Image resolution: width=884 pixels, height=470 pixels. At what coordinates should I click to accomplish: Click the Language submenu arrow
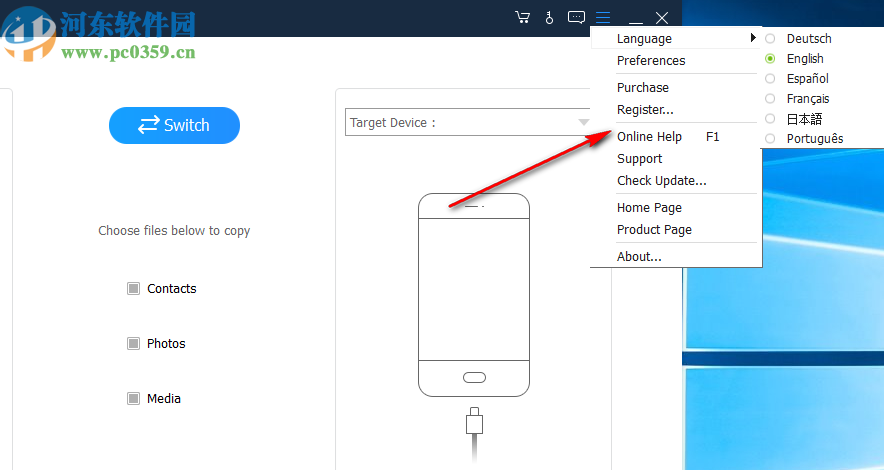point(753,38)
